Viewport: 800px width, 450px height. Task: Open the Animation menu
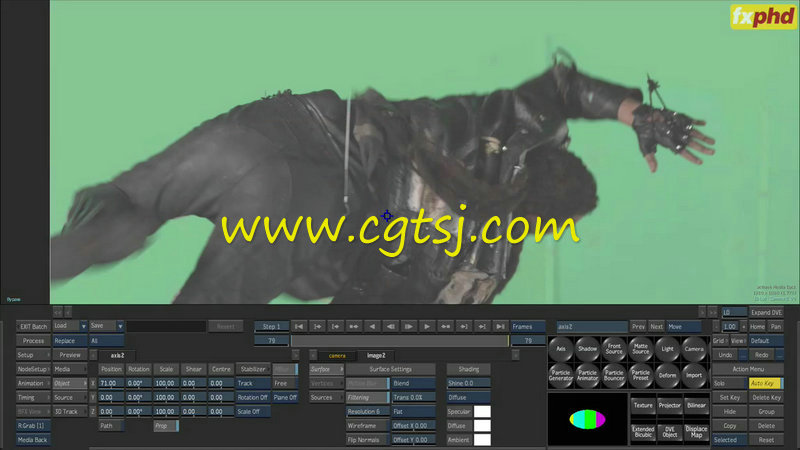[x=33, y=383]
